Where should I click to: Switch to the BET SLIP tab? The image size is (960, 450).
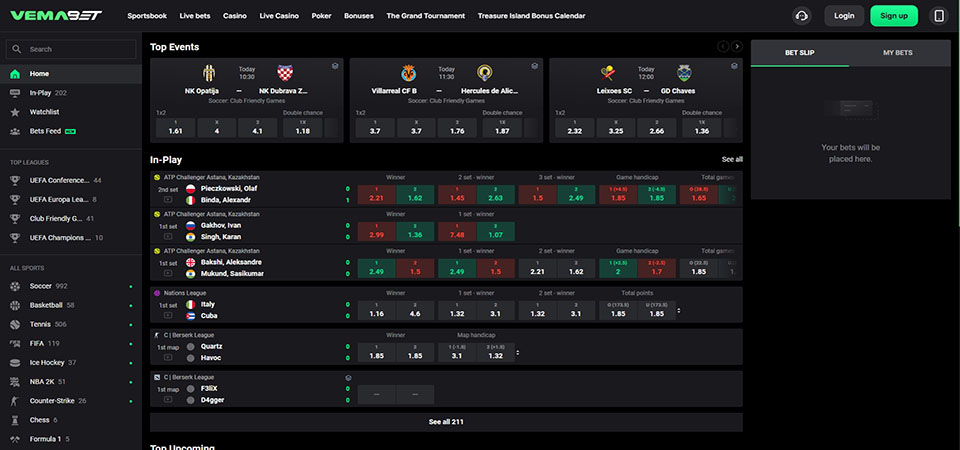coord(800,53)
